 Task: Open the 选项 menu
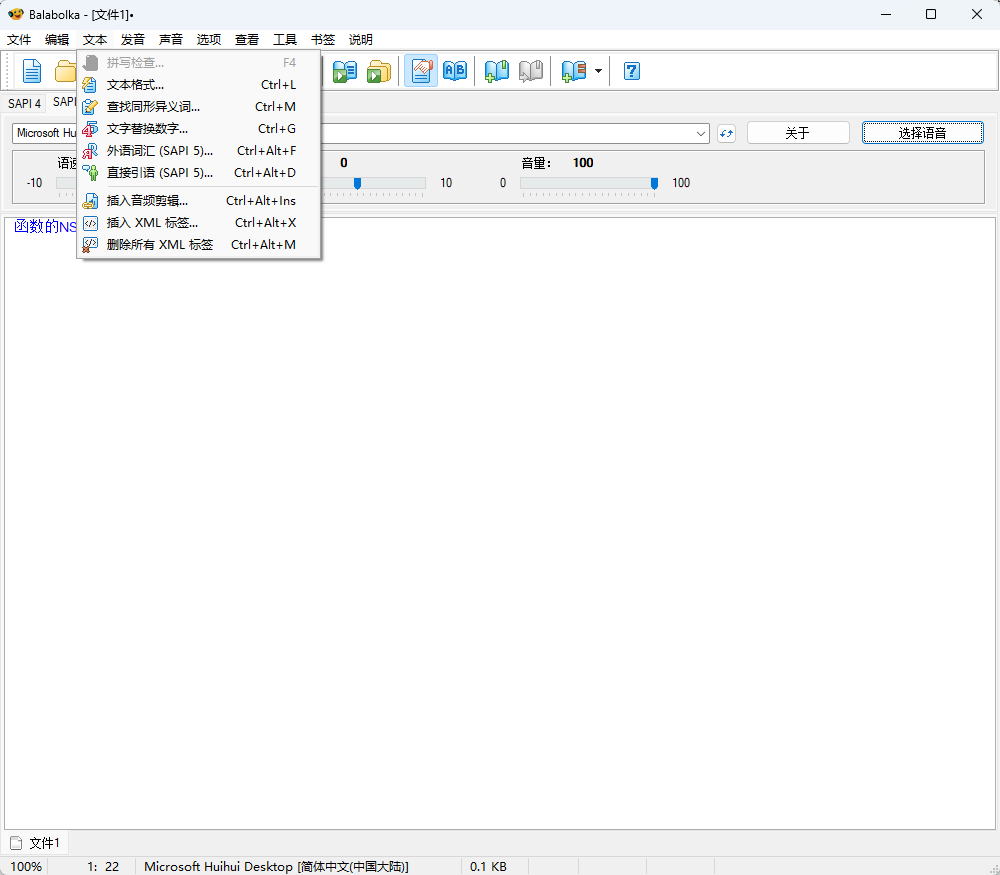point(209,40)
